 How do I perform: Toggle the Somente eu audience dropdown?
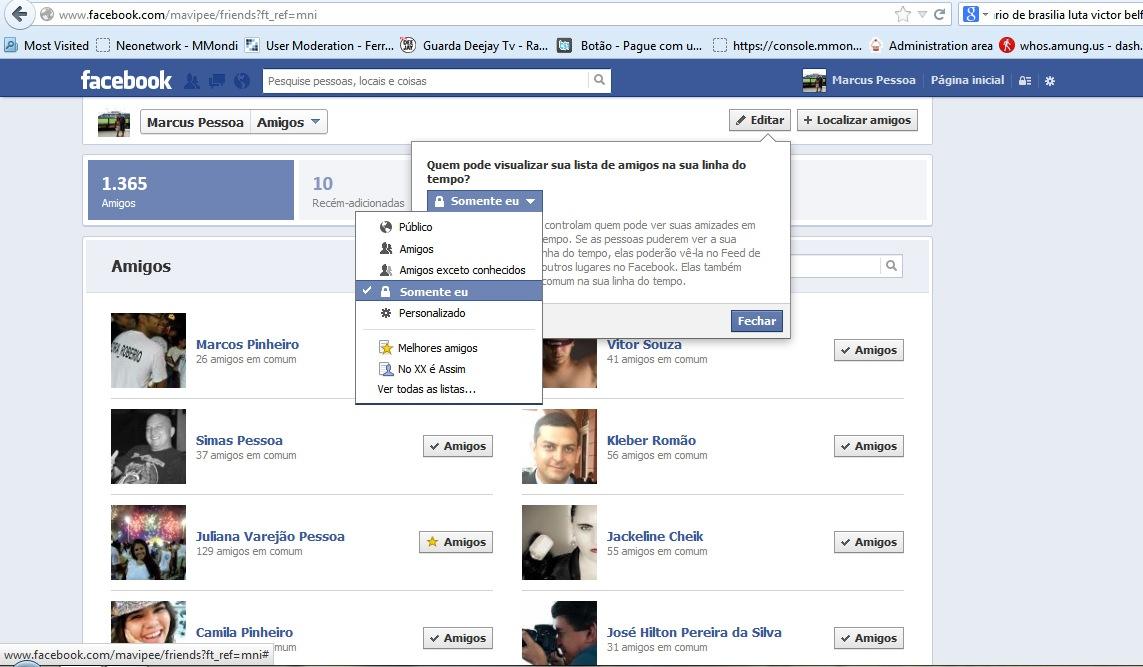[x=485, y=201]
